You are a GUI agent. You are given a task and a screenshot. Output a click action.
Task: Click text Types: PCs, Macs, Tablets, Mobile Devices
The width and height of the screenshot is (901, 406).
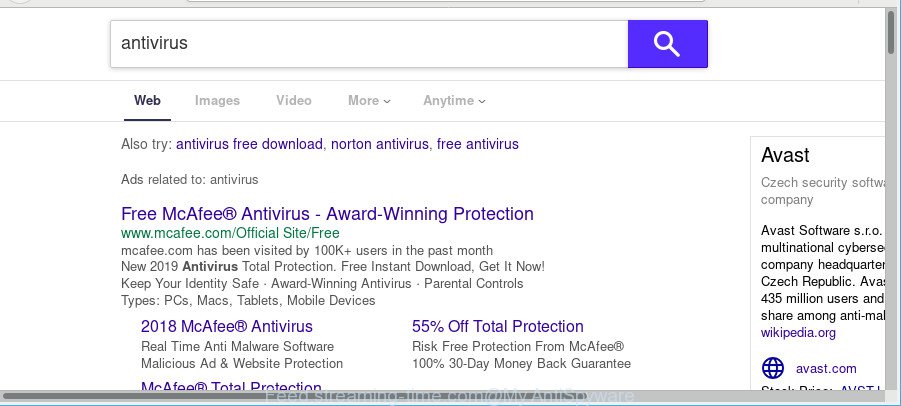click(248, 300)
